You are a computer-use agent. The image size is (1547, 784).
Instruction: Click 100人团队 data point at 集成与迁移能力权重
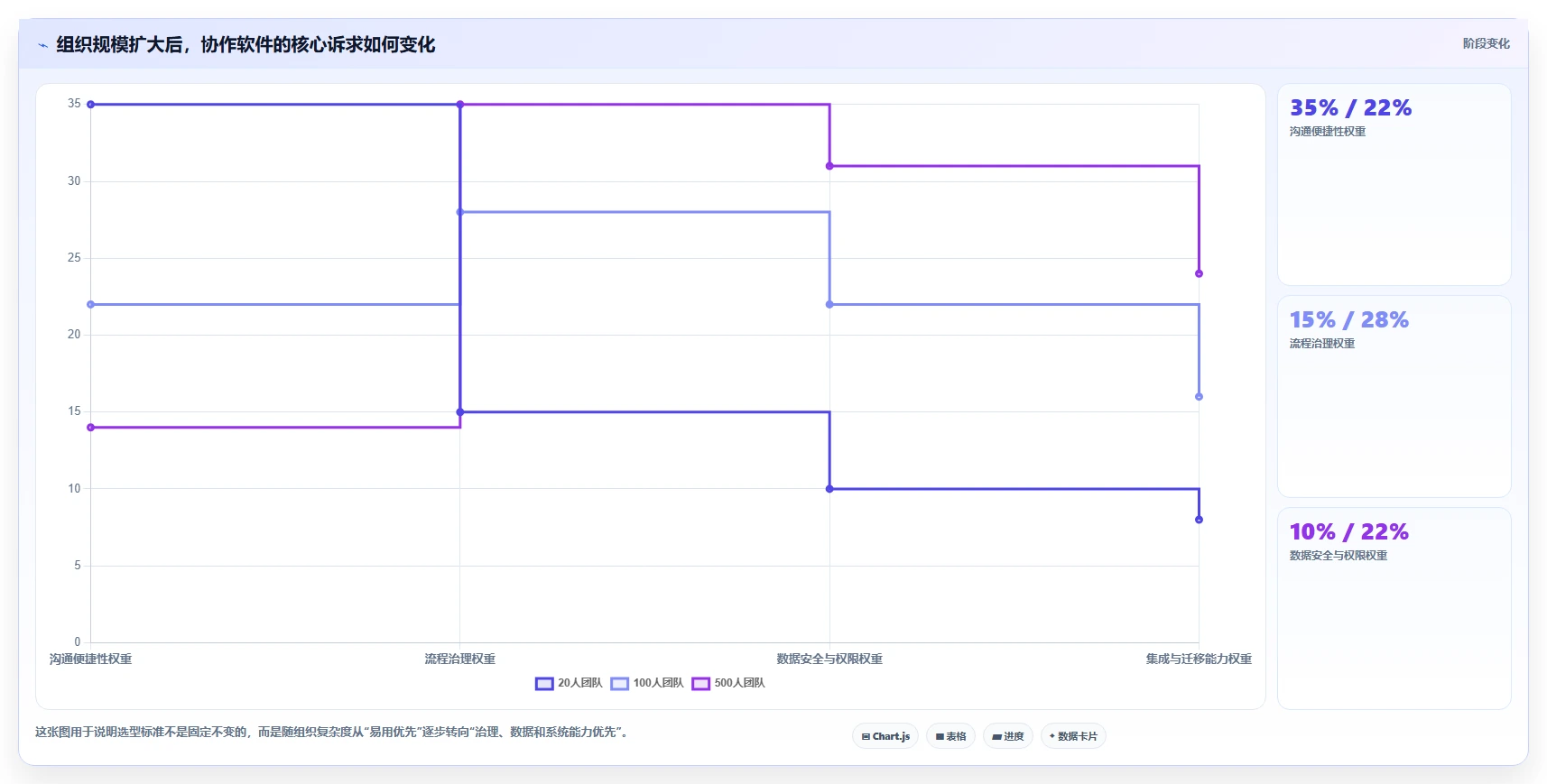1199,397
